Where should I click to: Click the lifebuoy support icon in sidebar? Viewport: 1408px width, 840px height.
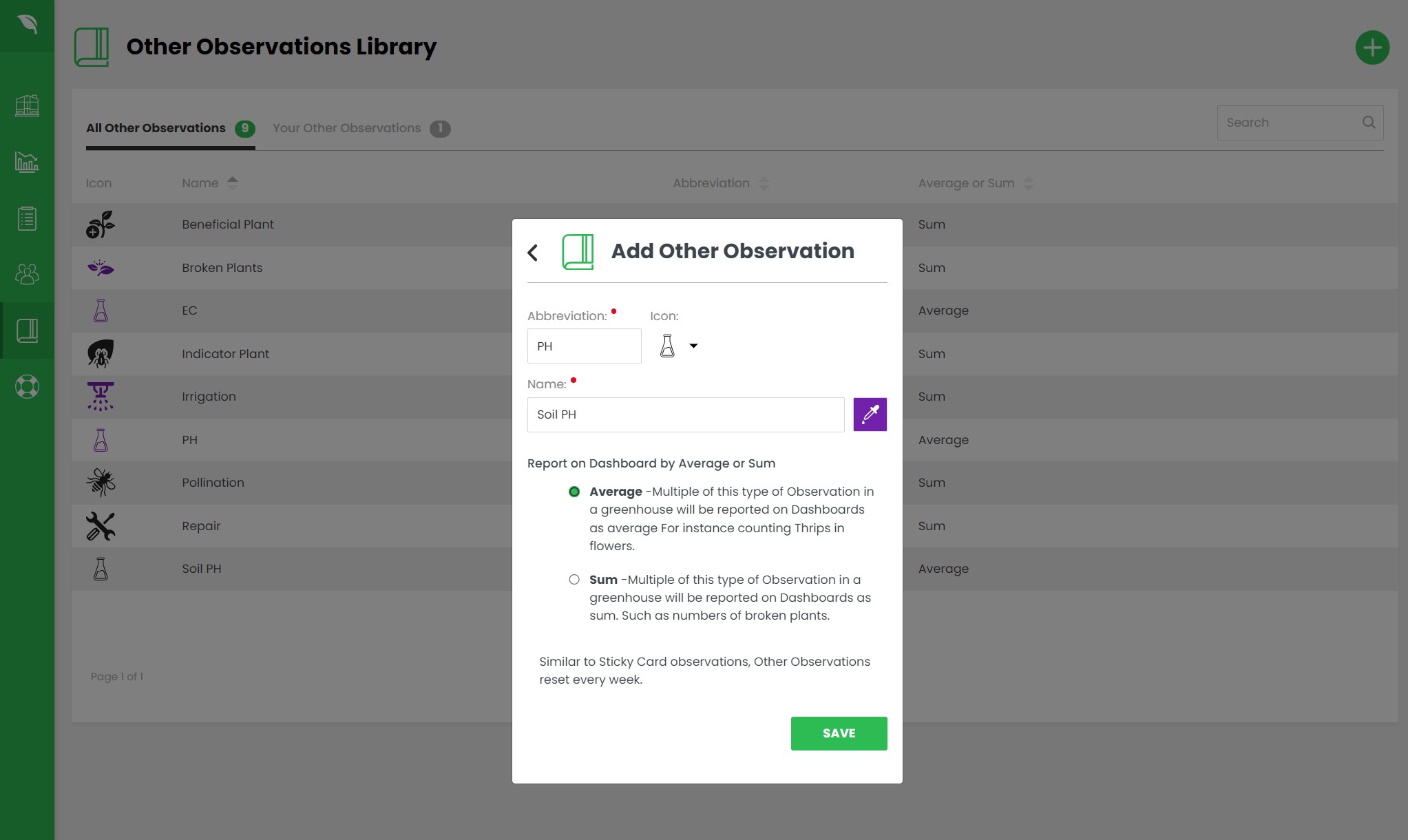[27, 387]
